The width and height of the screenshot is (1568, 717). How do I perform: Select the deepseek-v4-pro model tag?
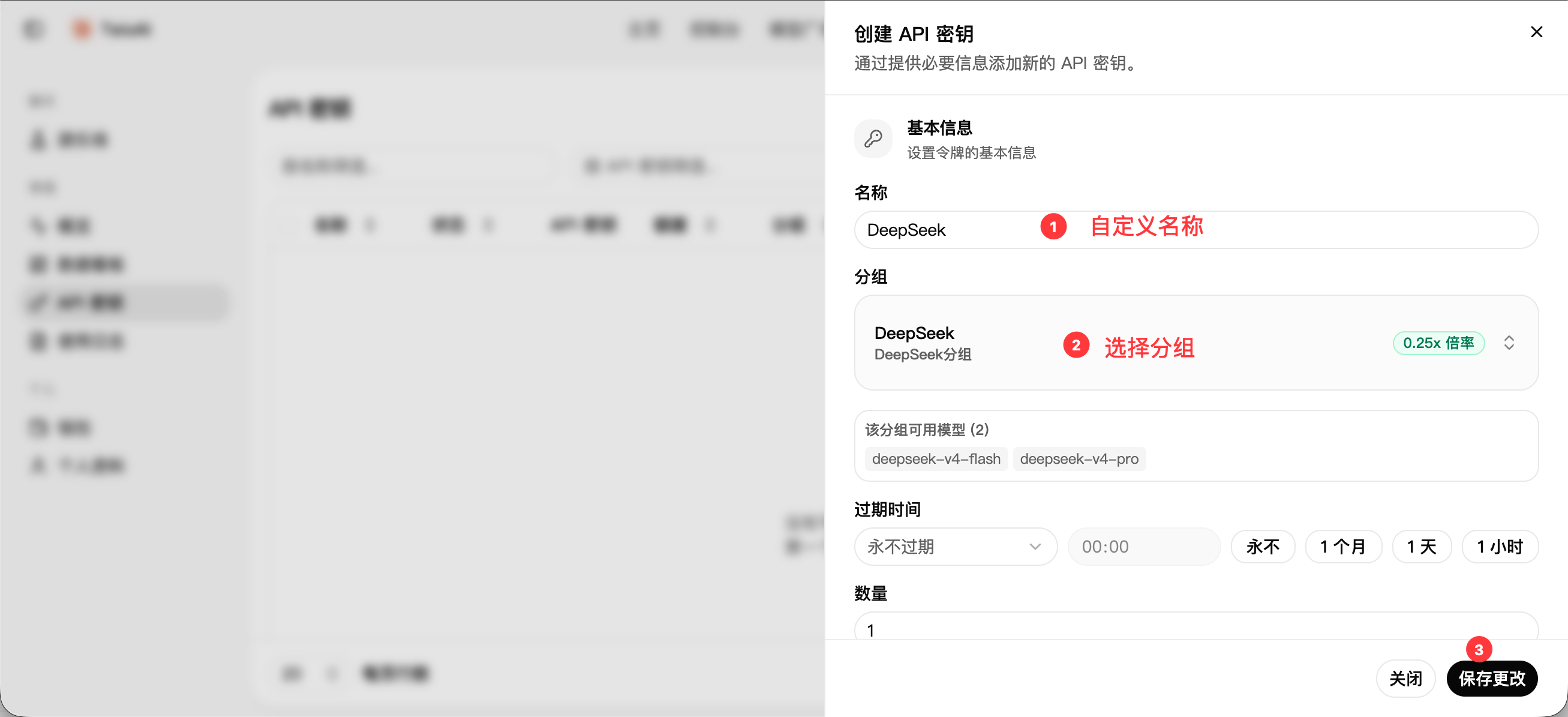click(x=1079, y=458)
